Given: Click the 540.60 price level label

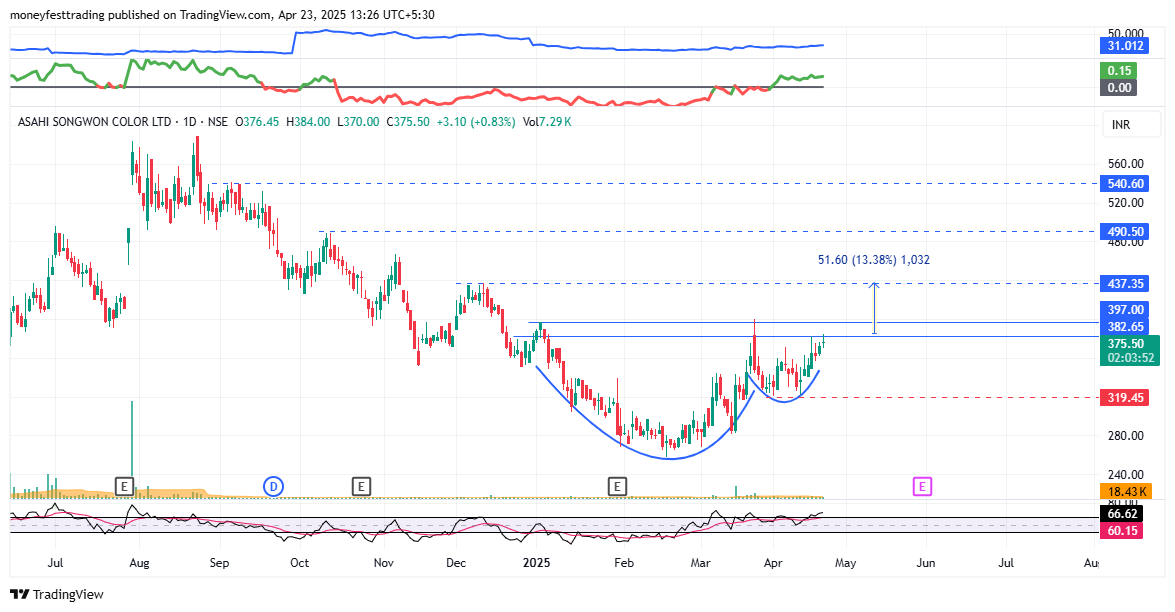Looking at the screenshot, I should click(1125, 184).
